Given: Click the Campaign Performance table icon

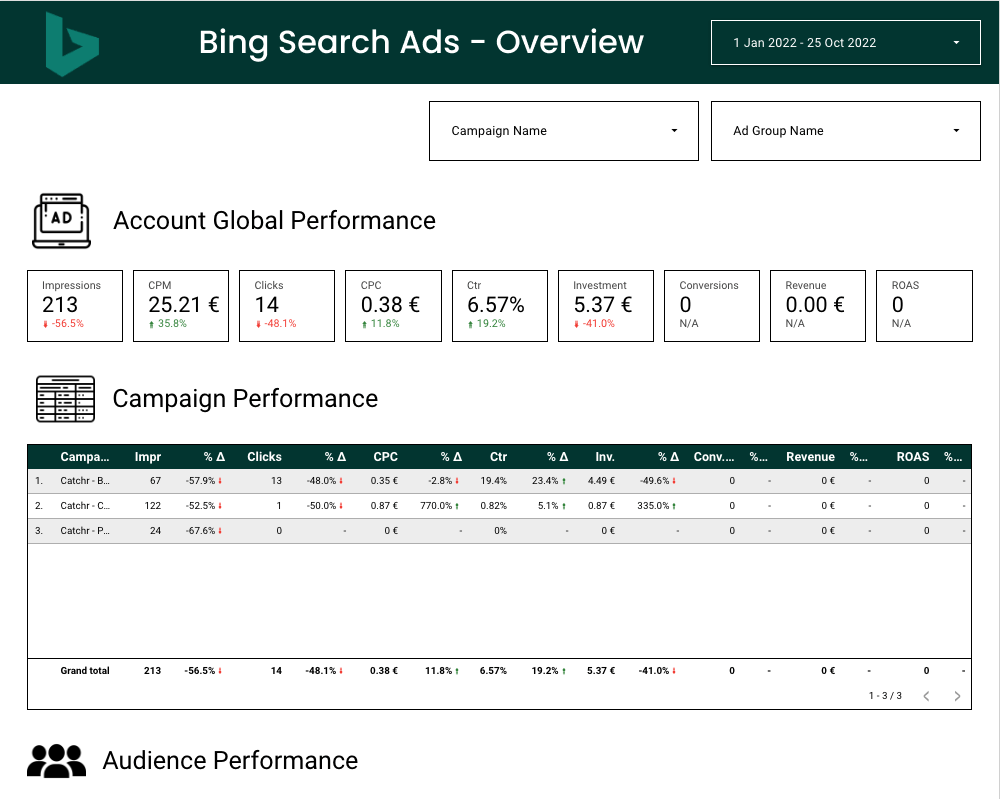Looking at the screenshot, I should click(65, 399).
